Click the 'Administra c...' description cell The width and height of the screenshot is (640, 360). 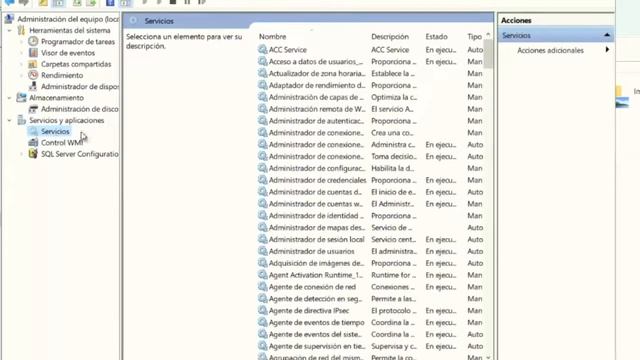point(393,144)
